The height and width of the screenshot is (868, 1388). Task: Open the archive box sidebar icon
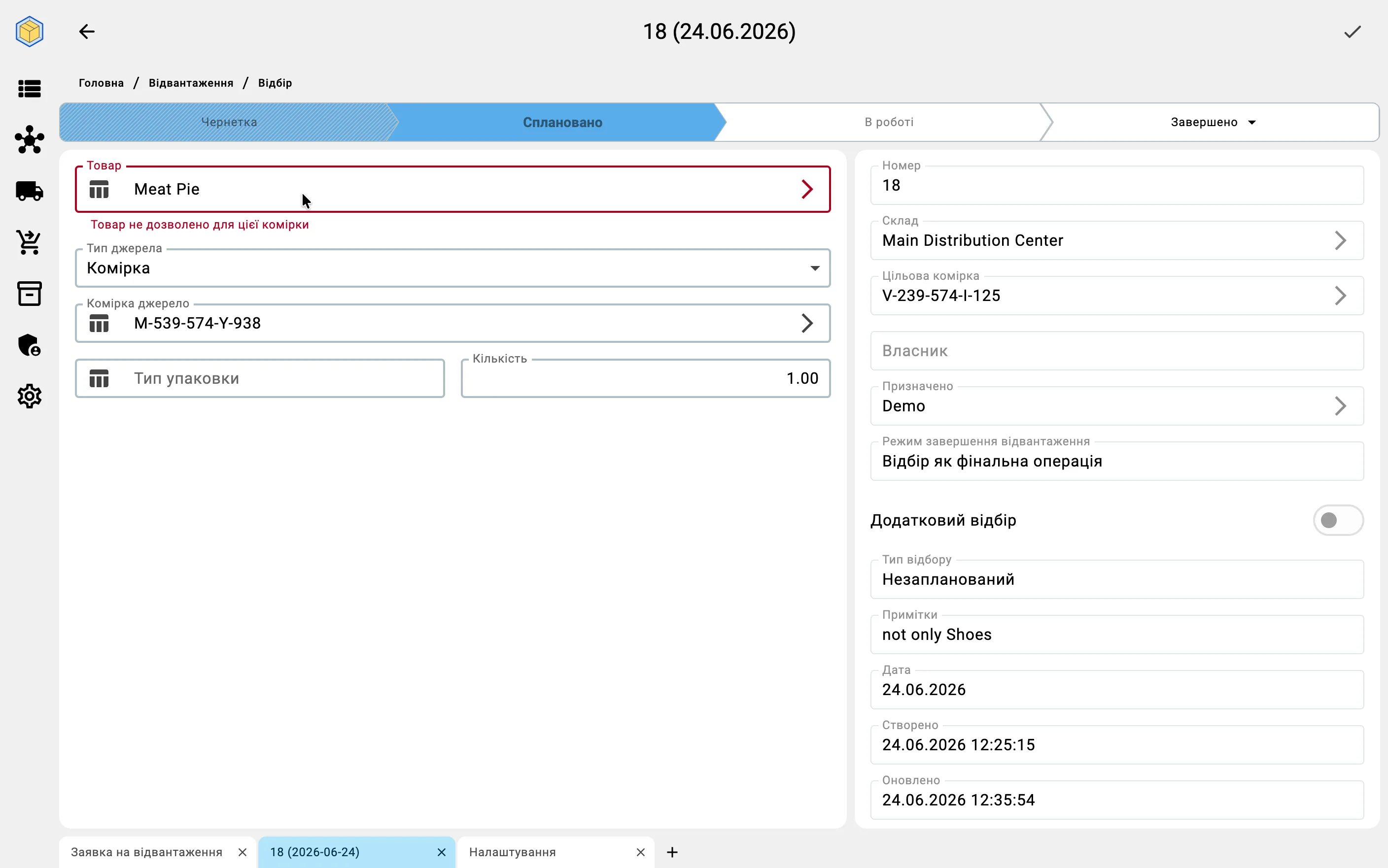[x=29, y=293]
